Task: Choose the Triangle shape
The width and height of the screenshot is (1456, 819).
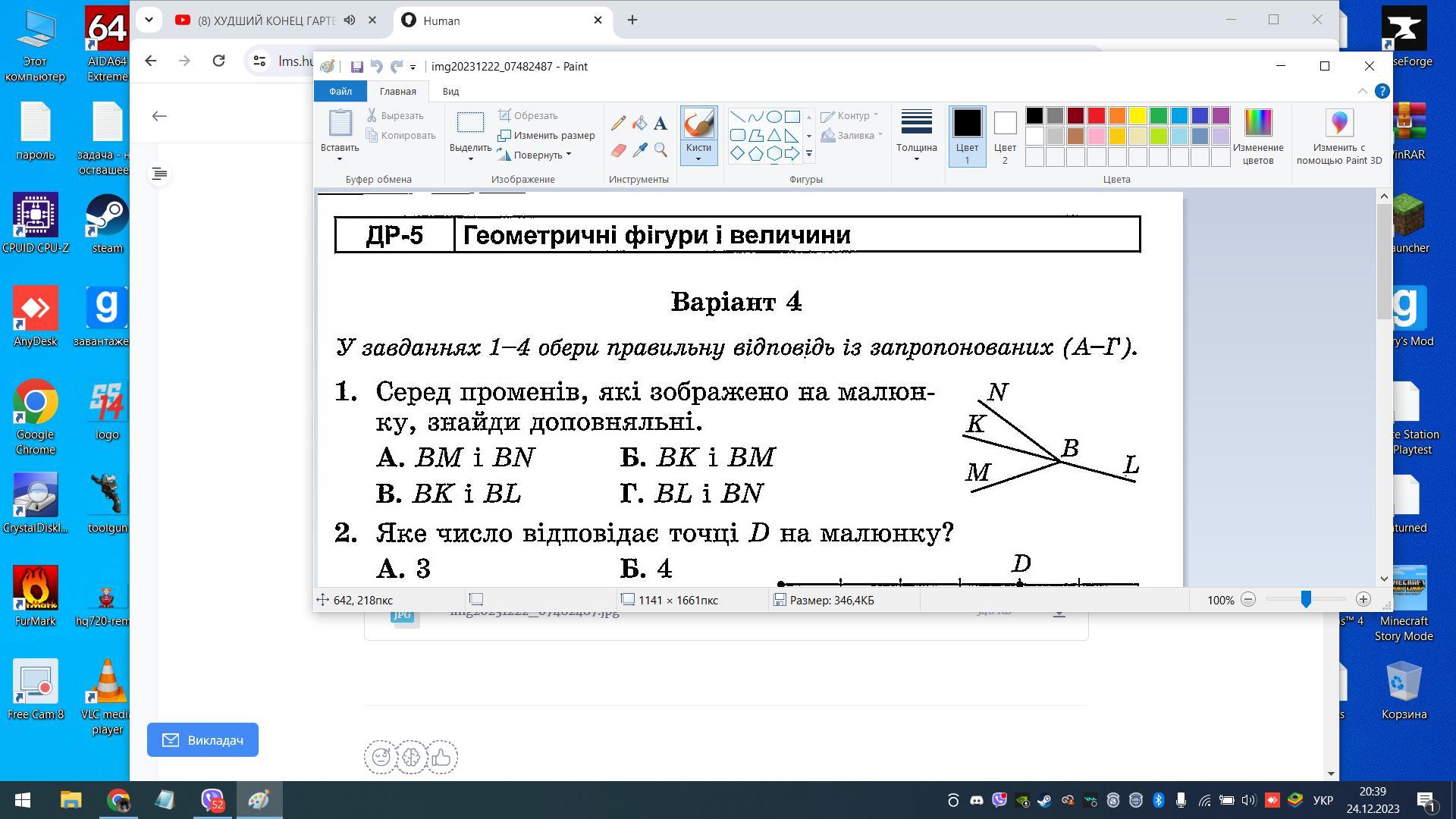Action: (x=773, y=136)
